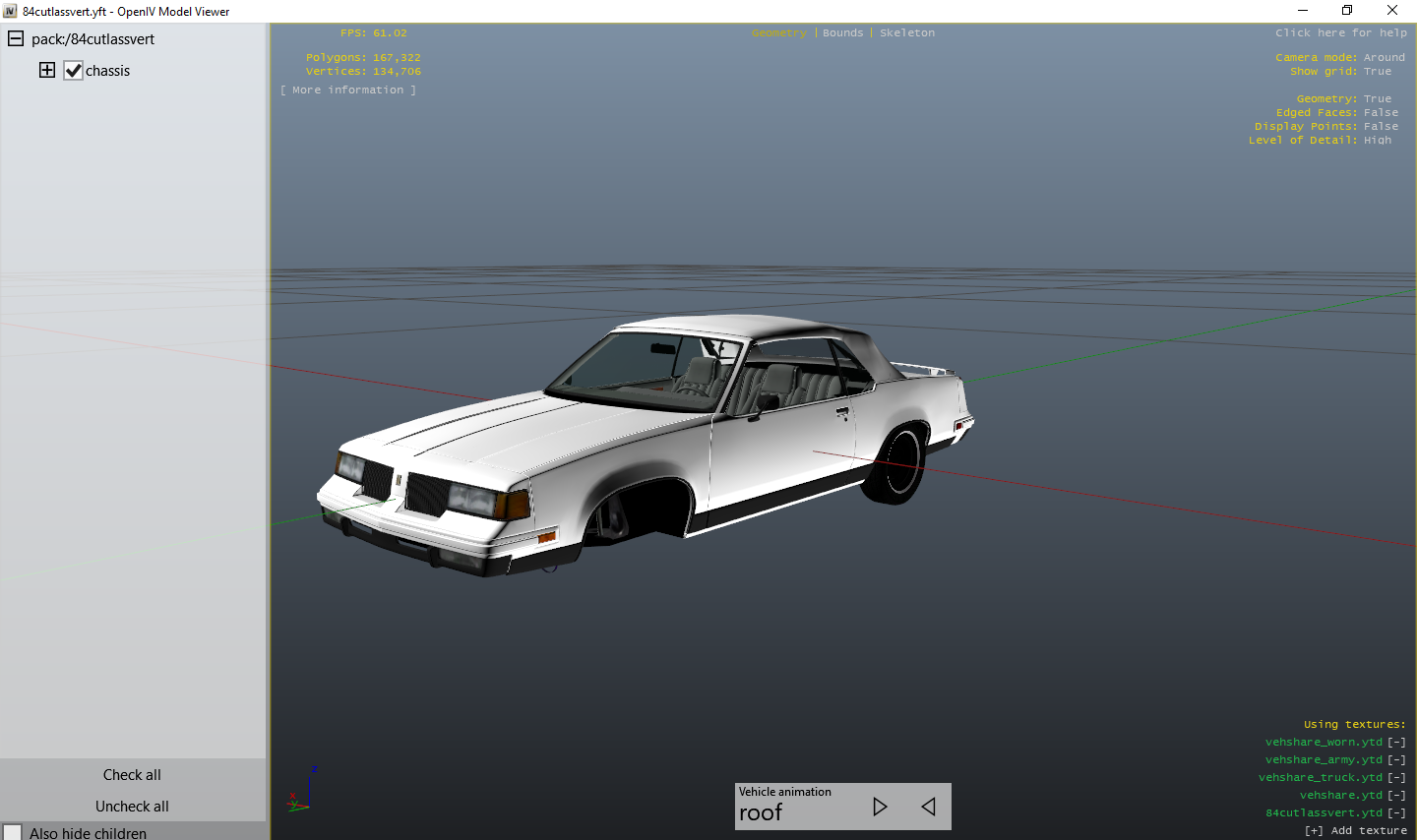Screen dimensions: 1417x840
Task: Expand the More information section
Action: coord(347,90)
